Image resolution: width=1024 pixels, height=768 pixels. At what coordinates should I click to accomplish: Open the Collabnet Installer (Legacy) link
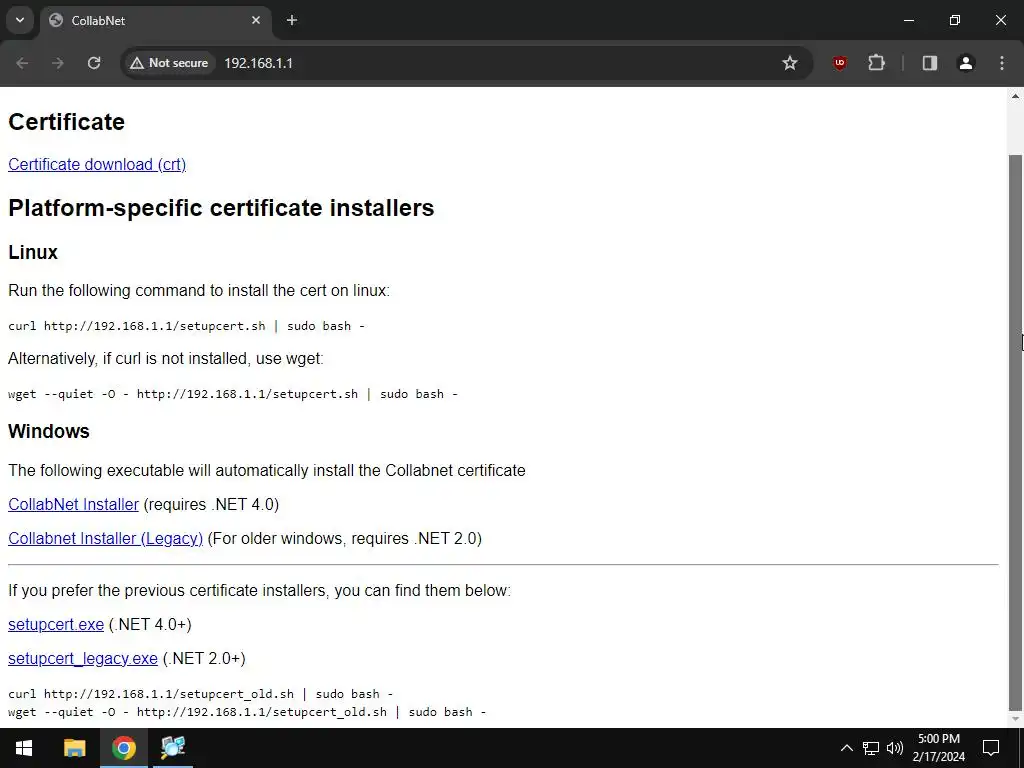[x=105, y=538]
